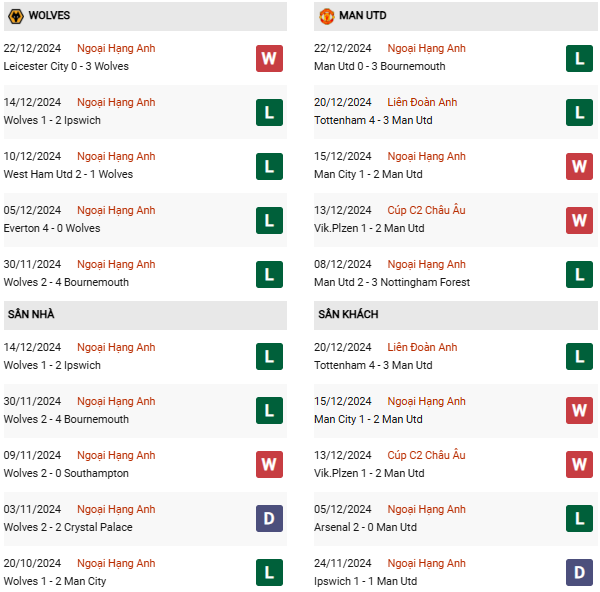Click the D badge for Wolves 2-2 Crystal Palace

point(269,519)
